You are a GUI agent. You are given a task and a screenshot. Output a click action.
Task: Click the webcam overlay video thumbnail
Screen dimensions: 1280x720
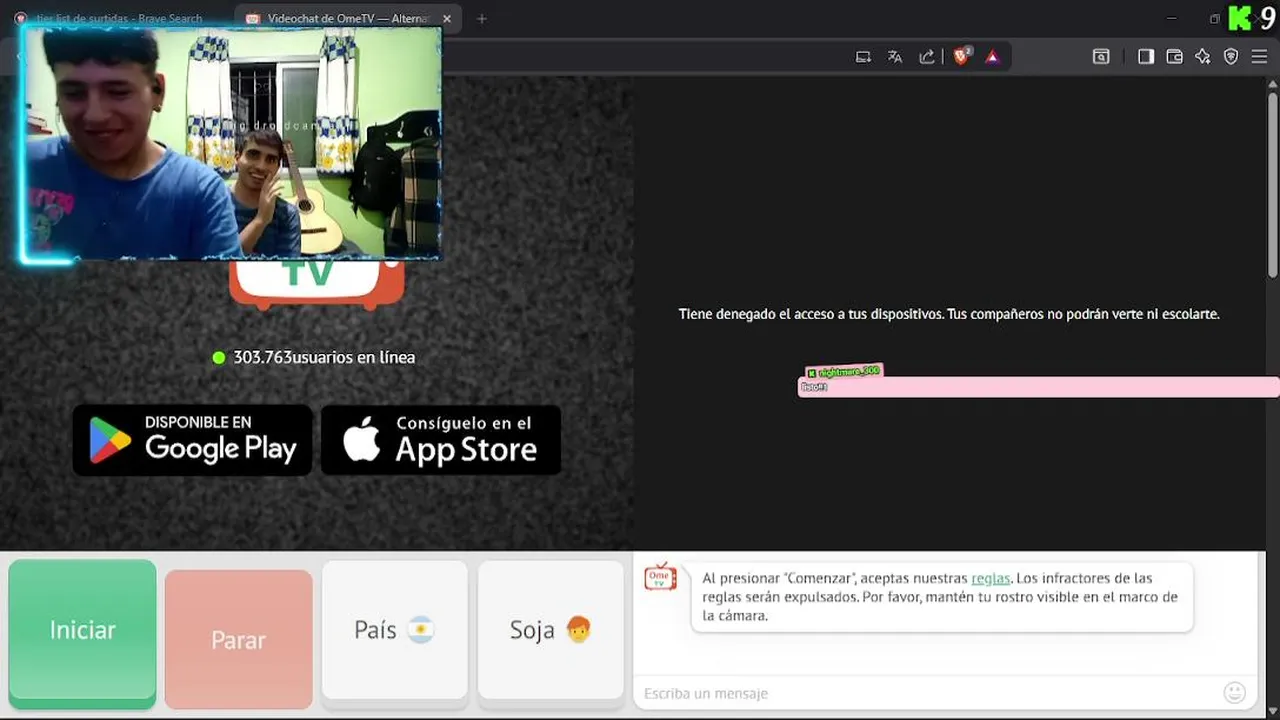[231, 143]
